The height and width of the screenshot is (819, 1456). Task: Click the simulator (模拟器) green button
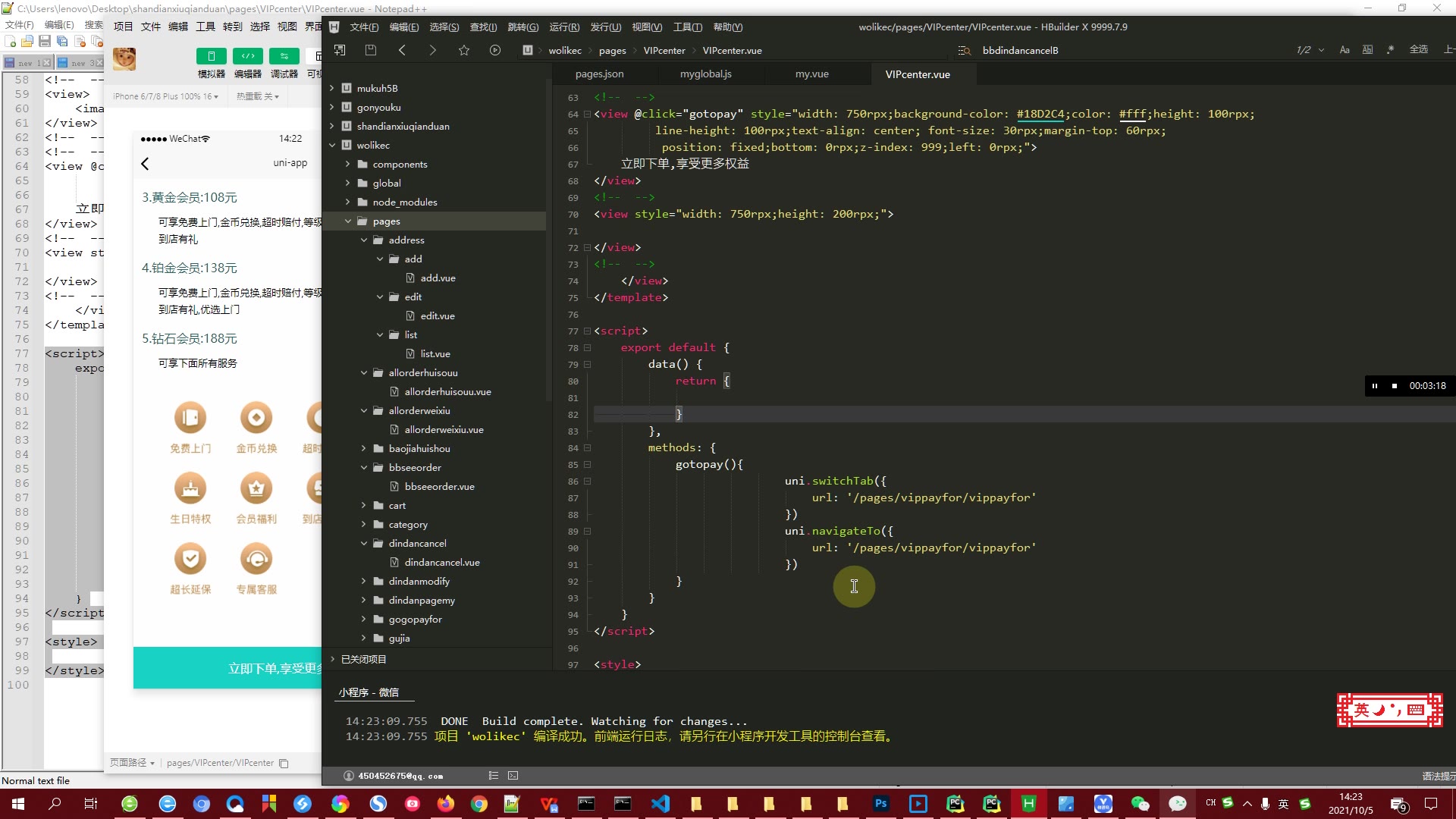click(212, 56)
